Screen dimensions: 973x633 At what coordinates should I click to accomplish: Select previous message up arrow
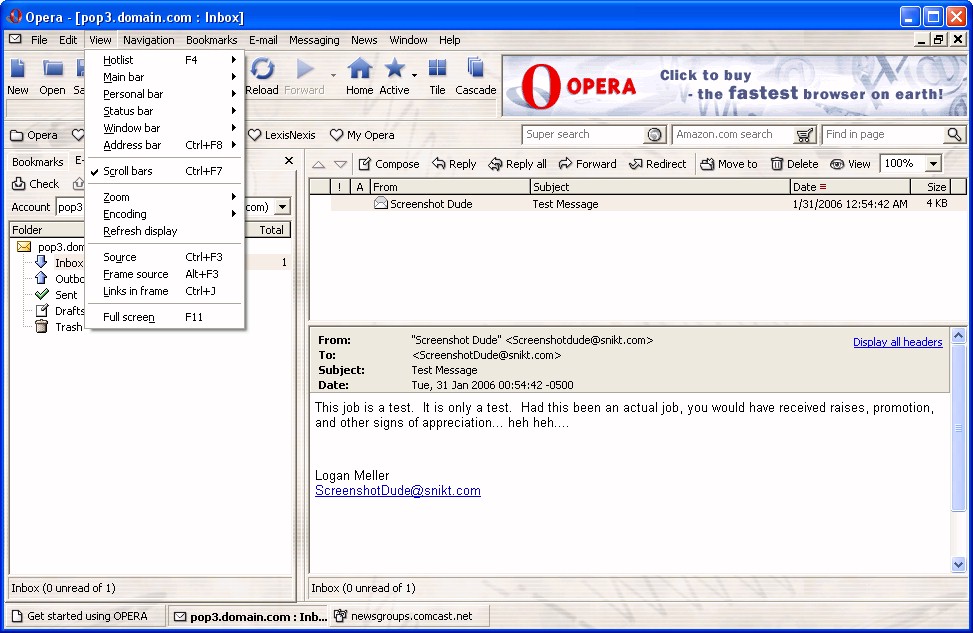click(318, 164)
